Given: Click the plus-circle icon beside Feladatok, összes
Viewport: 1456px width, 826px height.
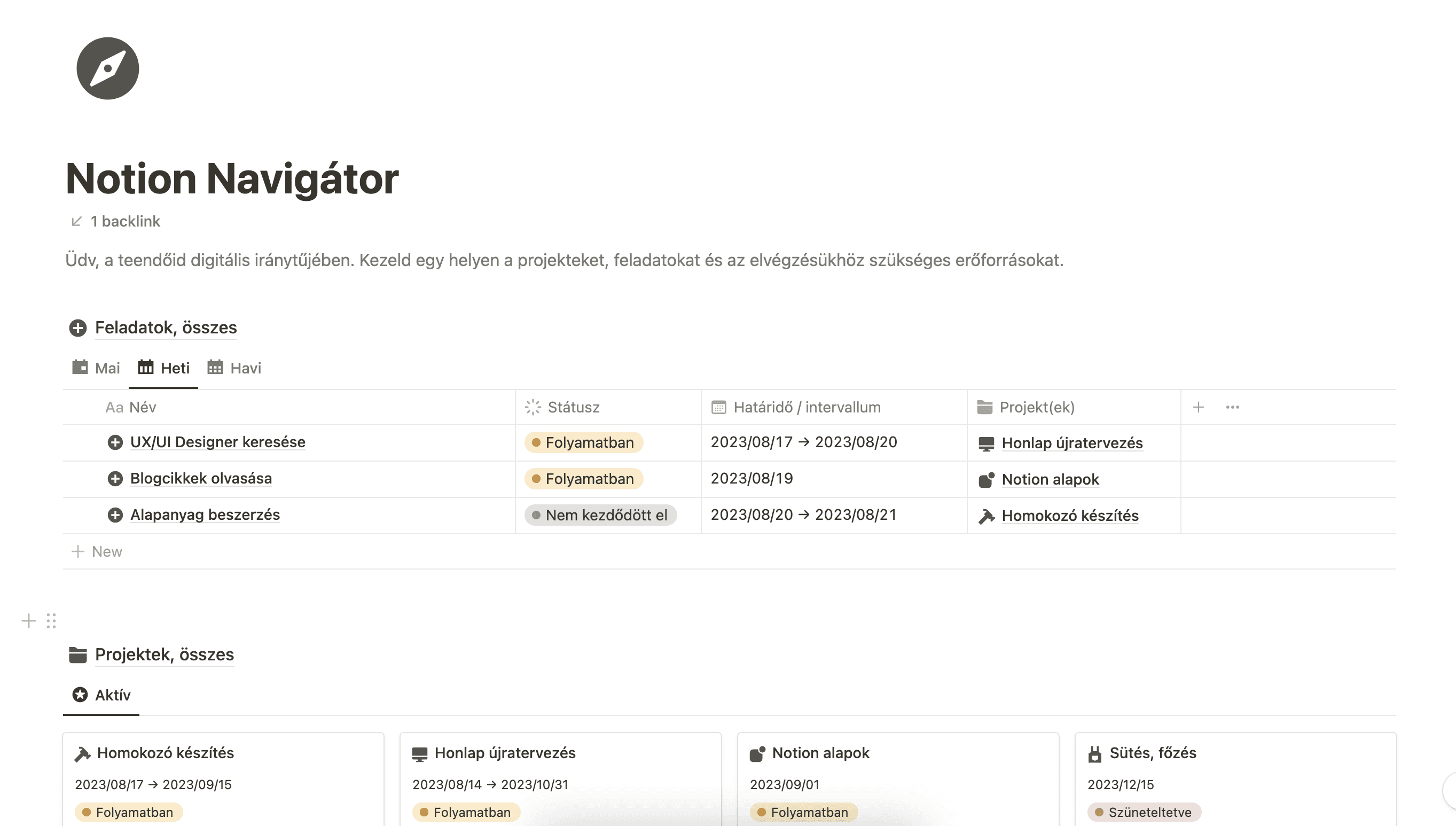Looking at the screenshot, I should 77,328.
